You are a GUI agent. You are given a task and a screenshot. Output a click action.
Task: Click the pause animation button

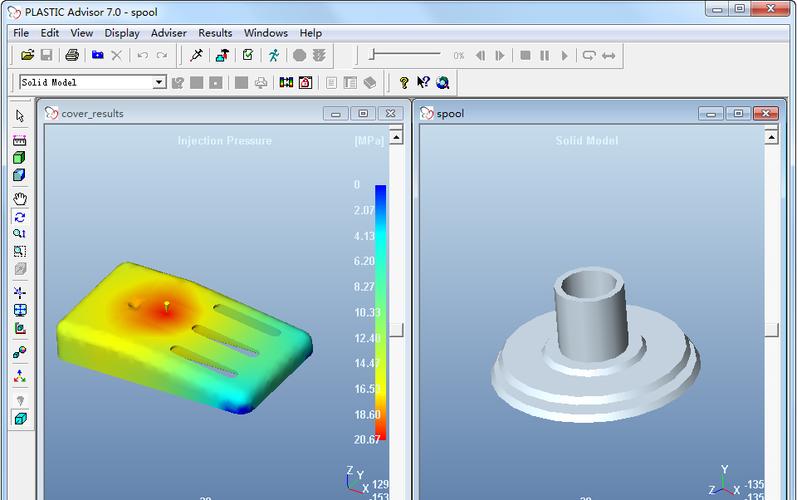pyautogui.click(x=544, y=55)
